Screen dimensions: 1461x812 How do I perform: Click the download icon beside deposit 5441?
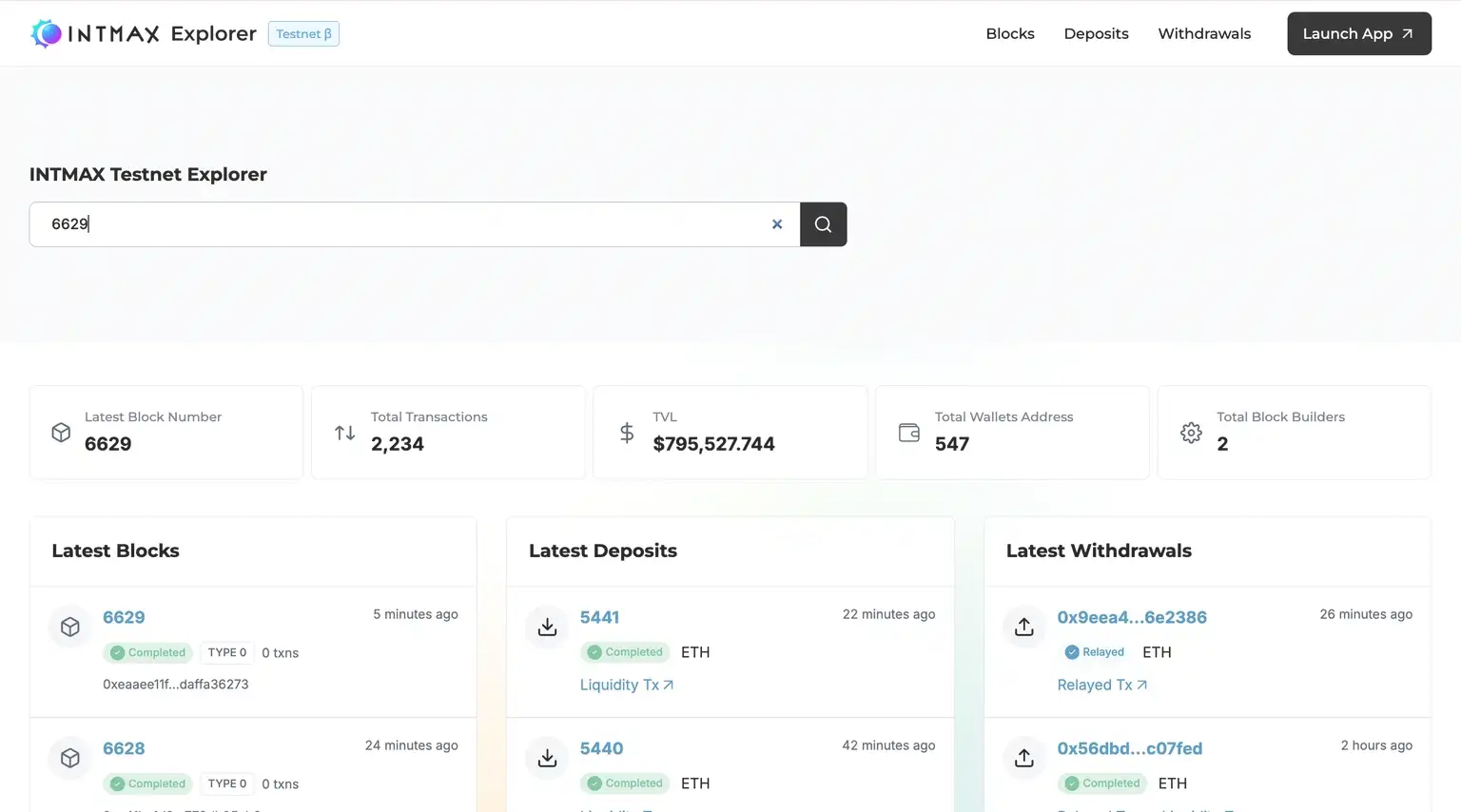point(547,628)
